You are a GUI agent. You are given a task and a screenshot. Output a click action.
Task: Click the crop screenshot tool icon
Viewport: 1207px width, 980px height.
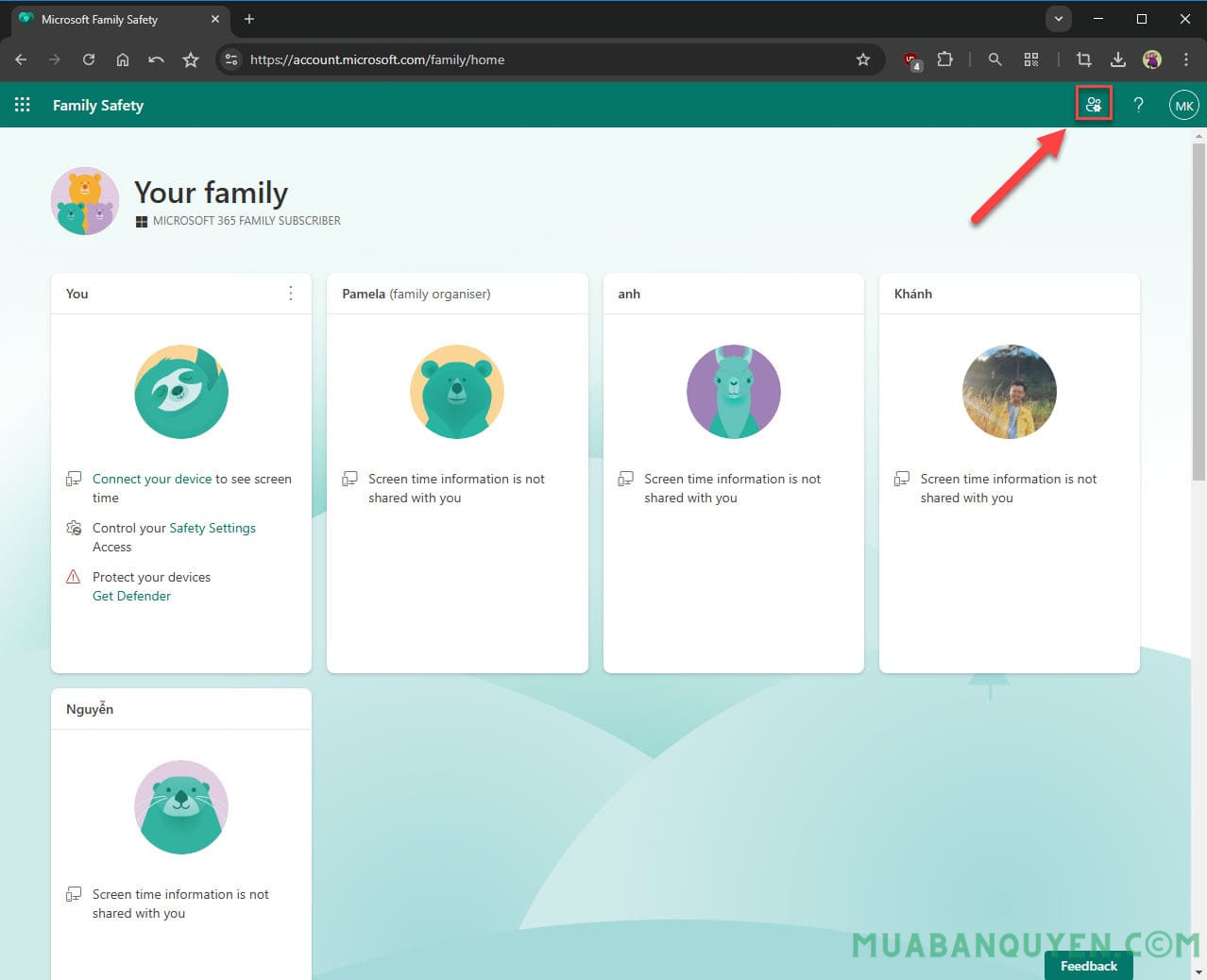pyautogui.click(x=1084, y=59)
